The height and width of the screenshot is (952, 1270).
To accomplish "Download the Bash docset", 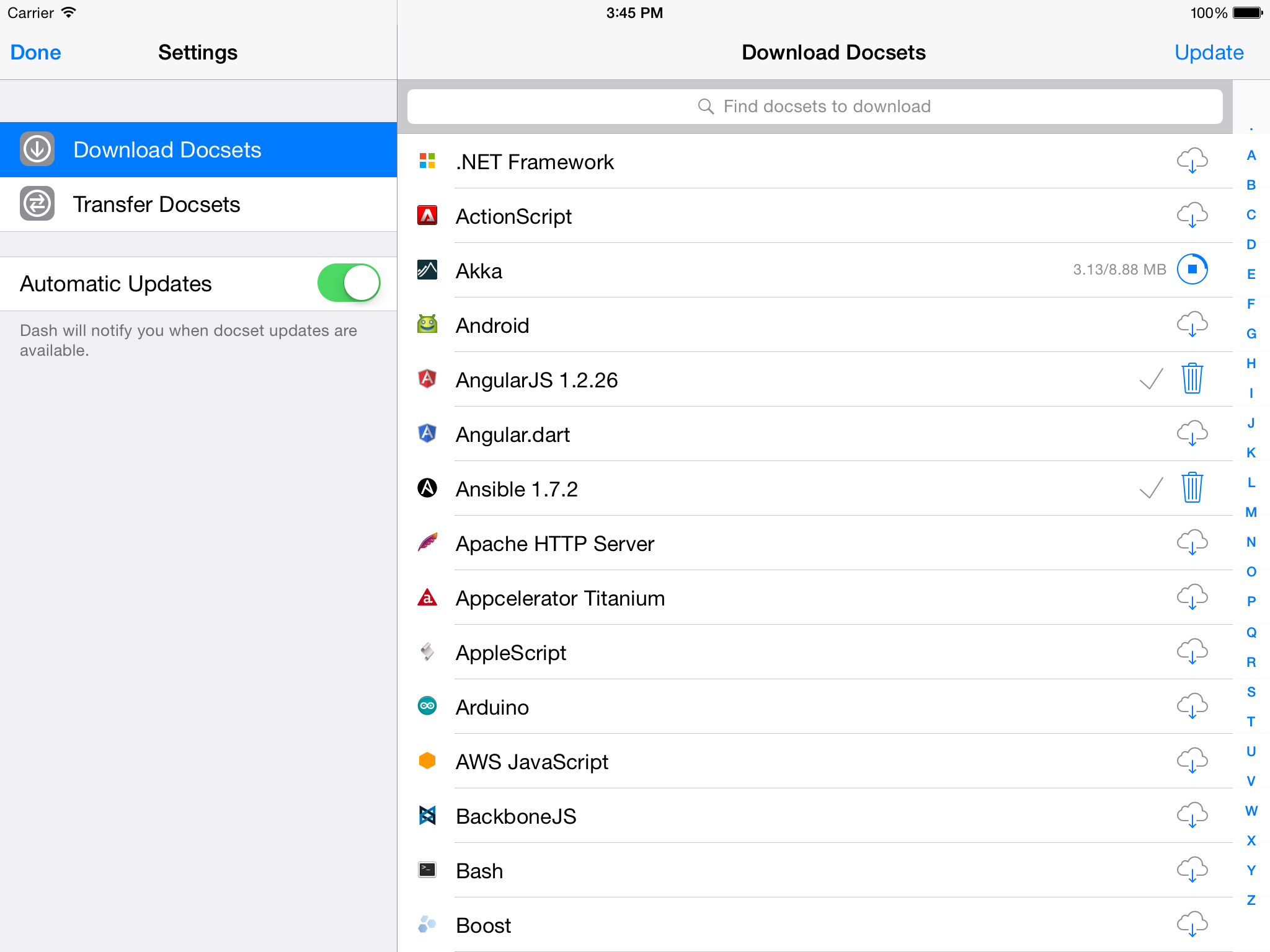I will click(1192, 870).
